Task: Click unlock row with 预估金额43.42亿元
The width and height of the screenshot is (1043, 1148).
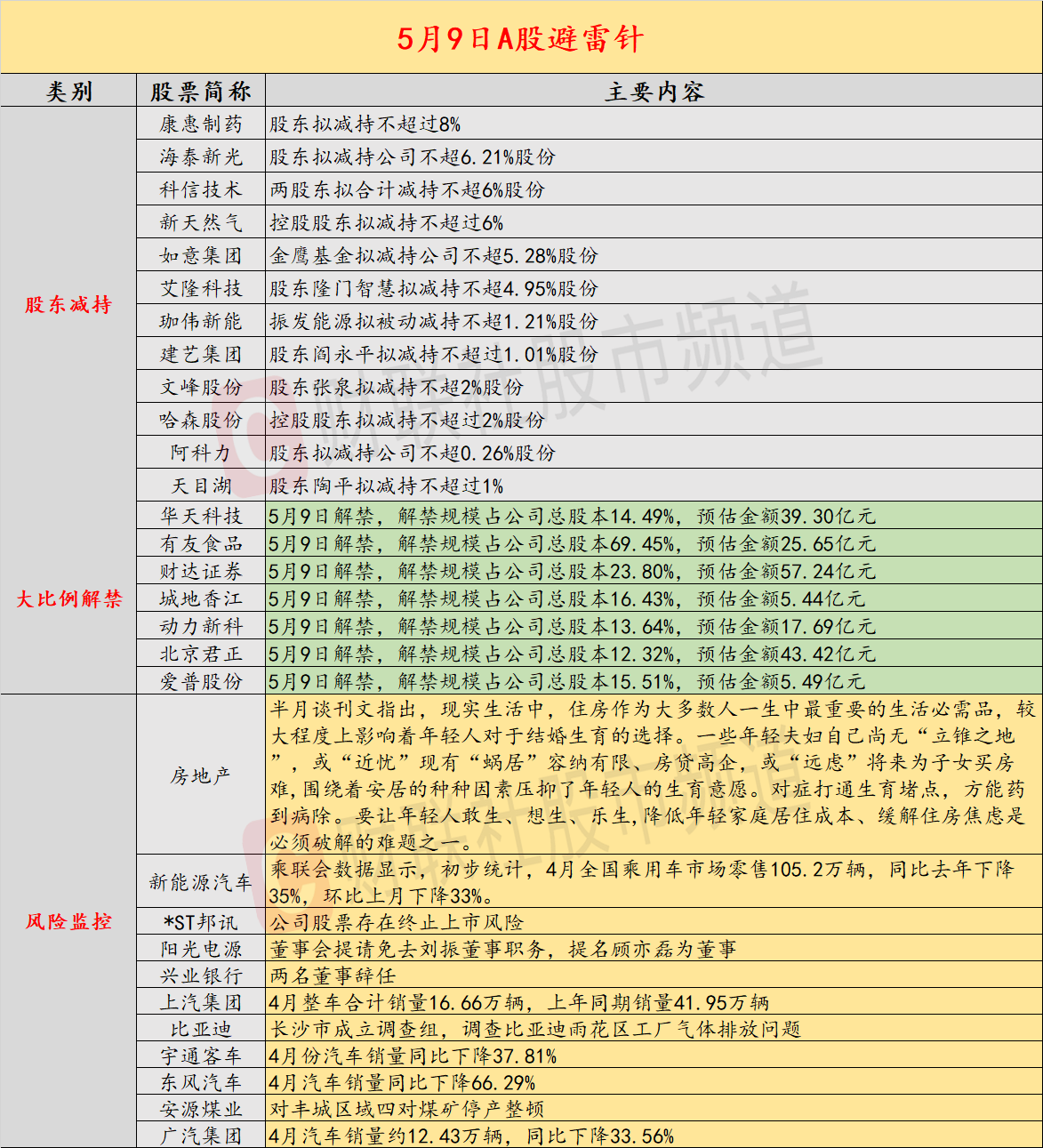Action: 654,654
